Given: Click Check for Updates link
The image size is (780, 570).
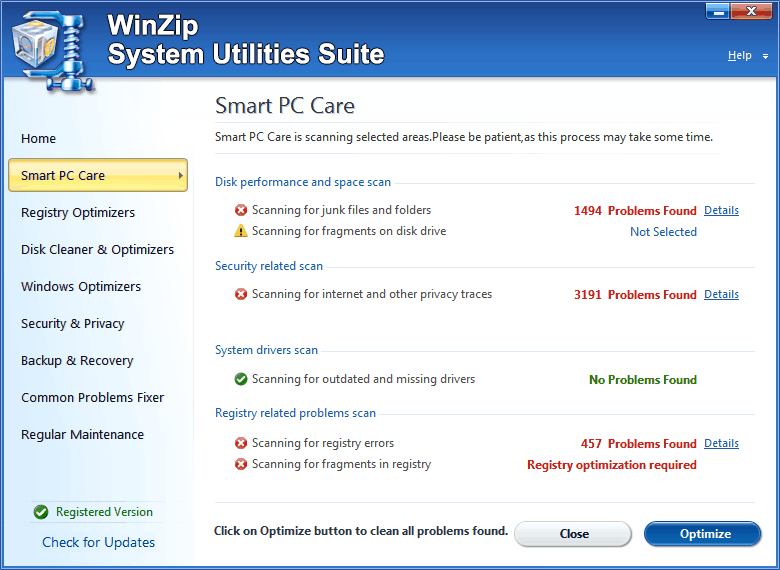Looking at the screenshot, I should [x=98, y=542].
